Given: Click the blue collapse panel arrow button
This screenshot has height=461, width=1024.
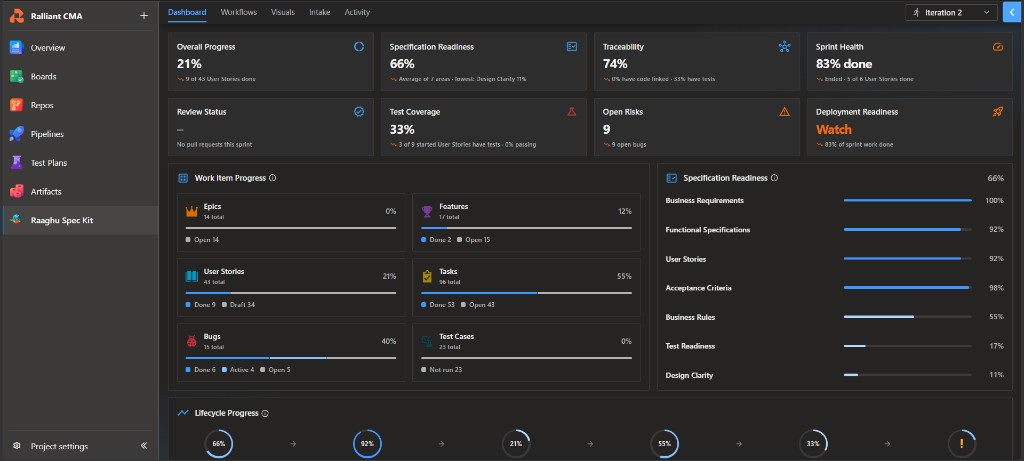Looking at the screenshot, I should [1012, 12].
